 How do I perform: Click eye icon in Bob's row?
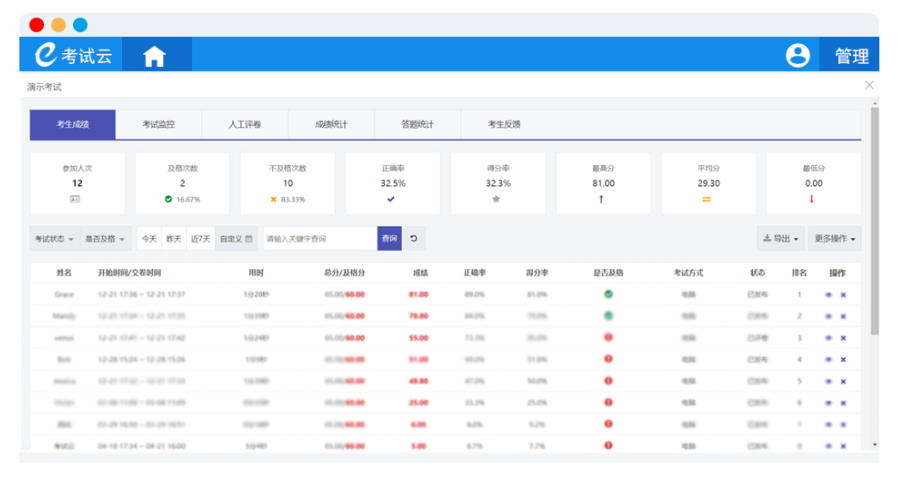click(828, 359)
